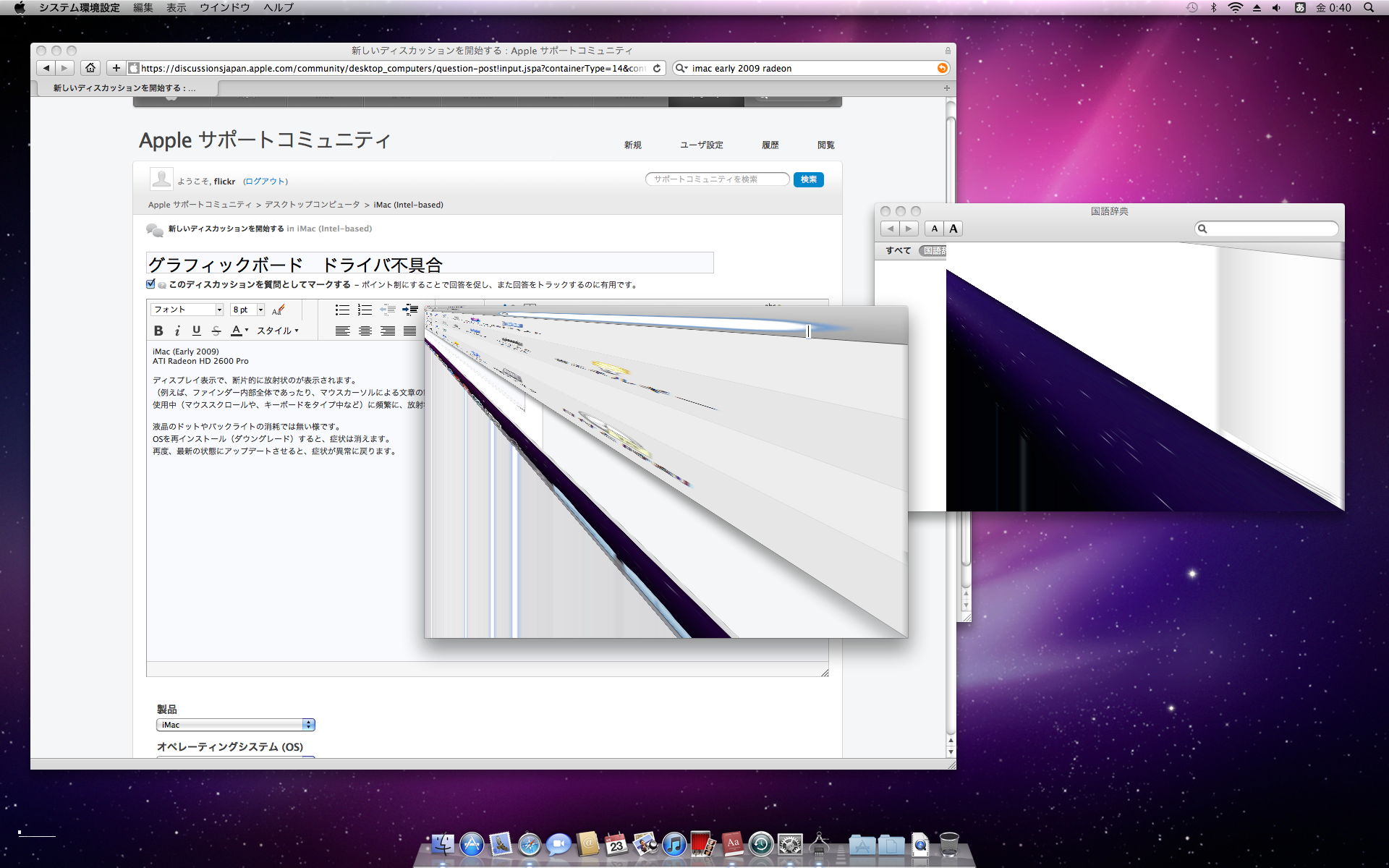The height and width of the screenshot is (868, 1389).
Task: Select the すべて tab in the dictionary window
Action: (x=898, y=250)
